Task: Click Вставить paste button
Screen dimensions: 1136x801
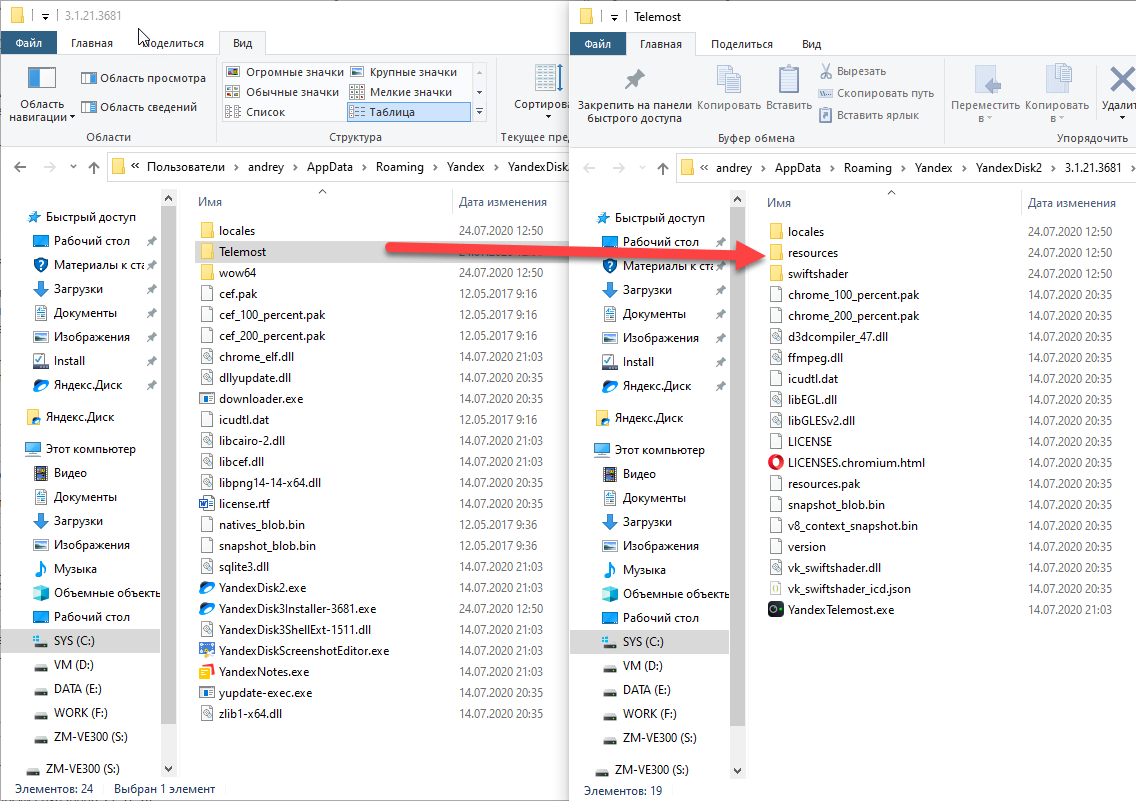Action: [x=789, y=88]
